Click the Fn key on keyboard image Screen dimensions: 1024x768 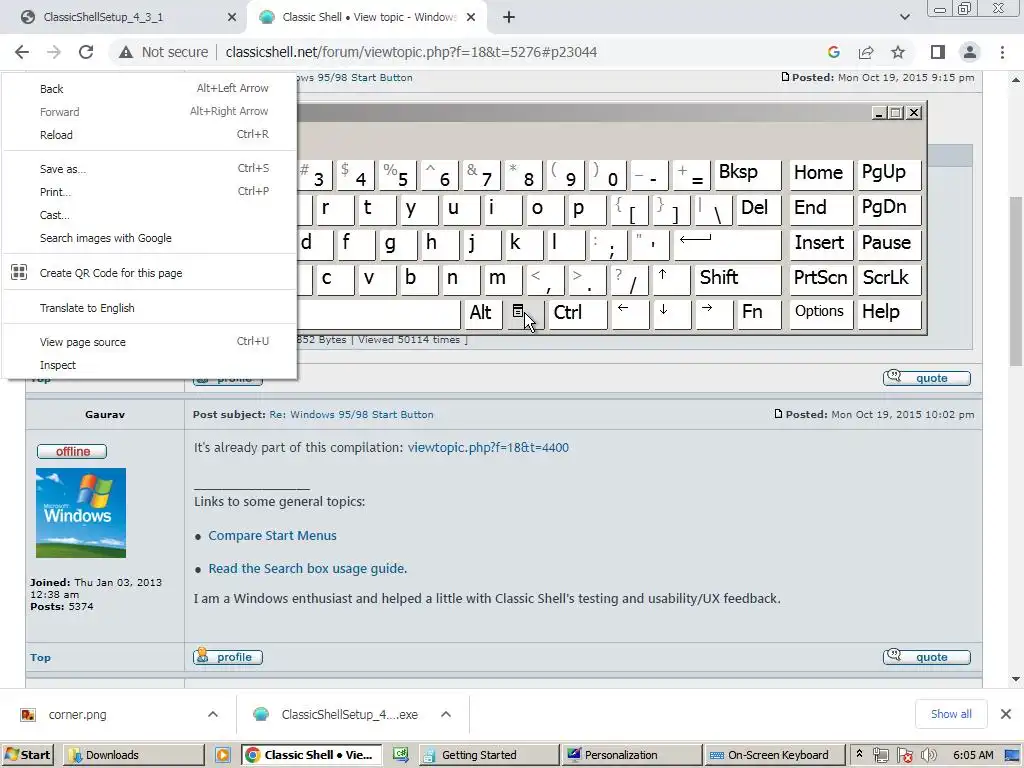pos(758,313)
